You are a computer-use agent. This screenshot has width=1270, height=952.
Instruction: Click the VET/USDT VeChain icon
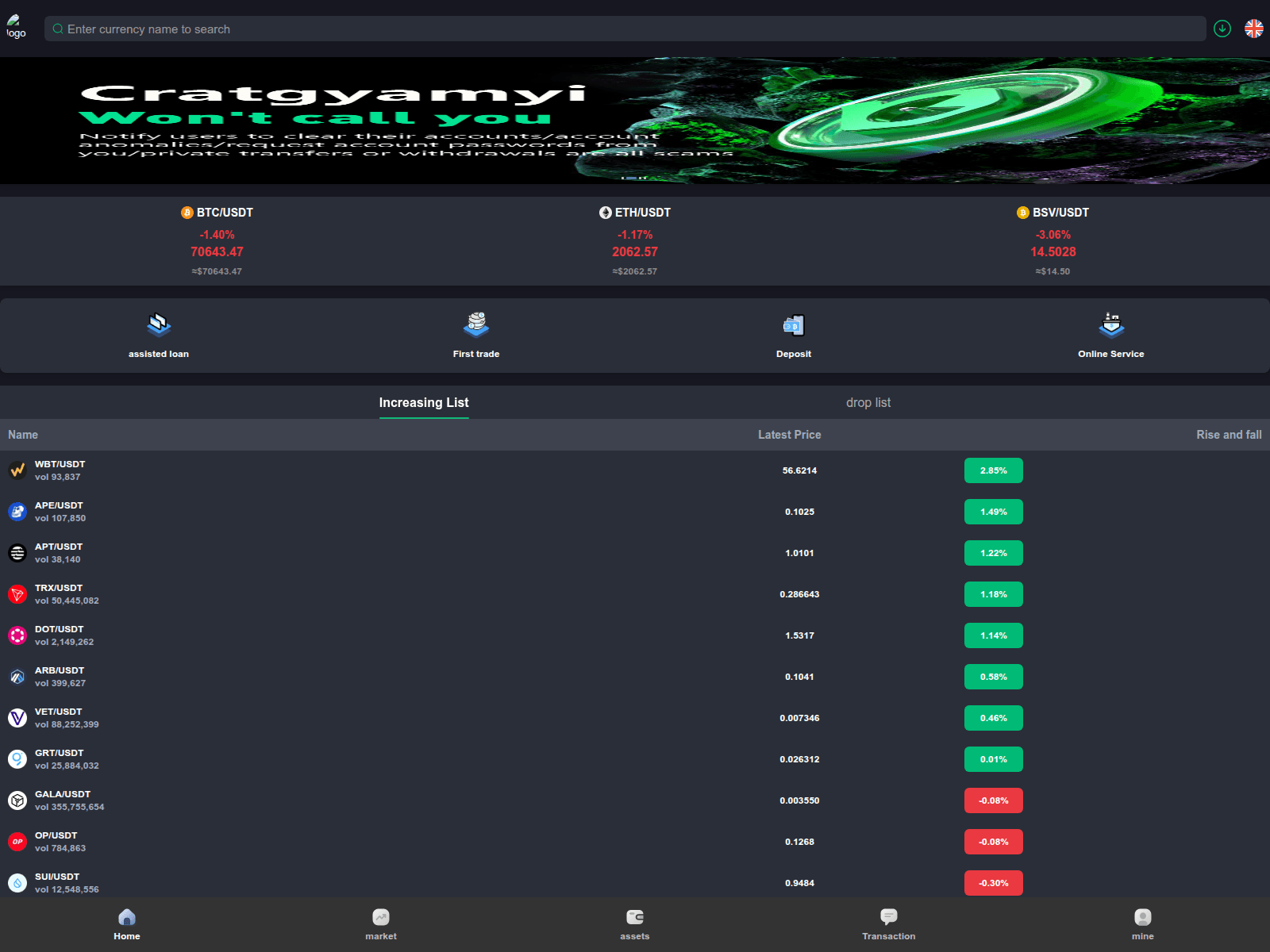click(17, 717)
